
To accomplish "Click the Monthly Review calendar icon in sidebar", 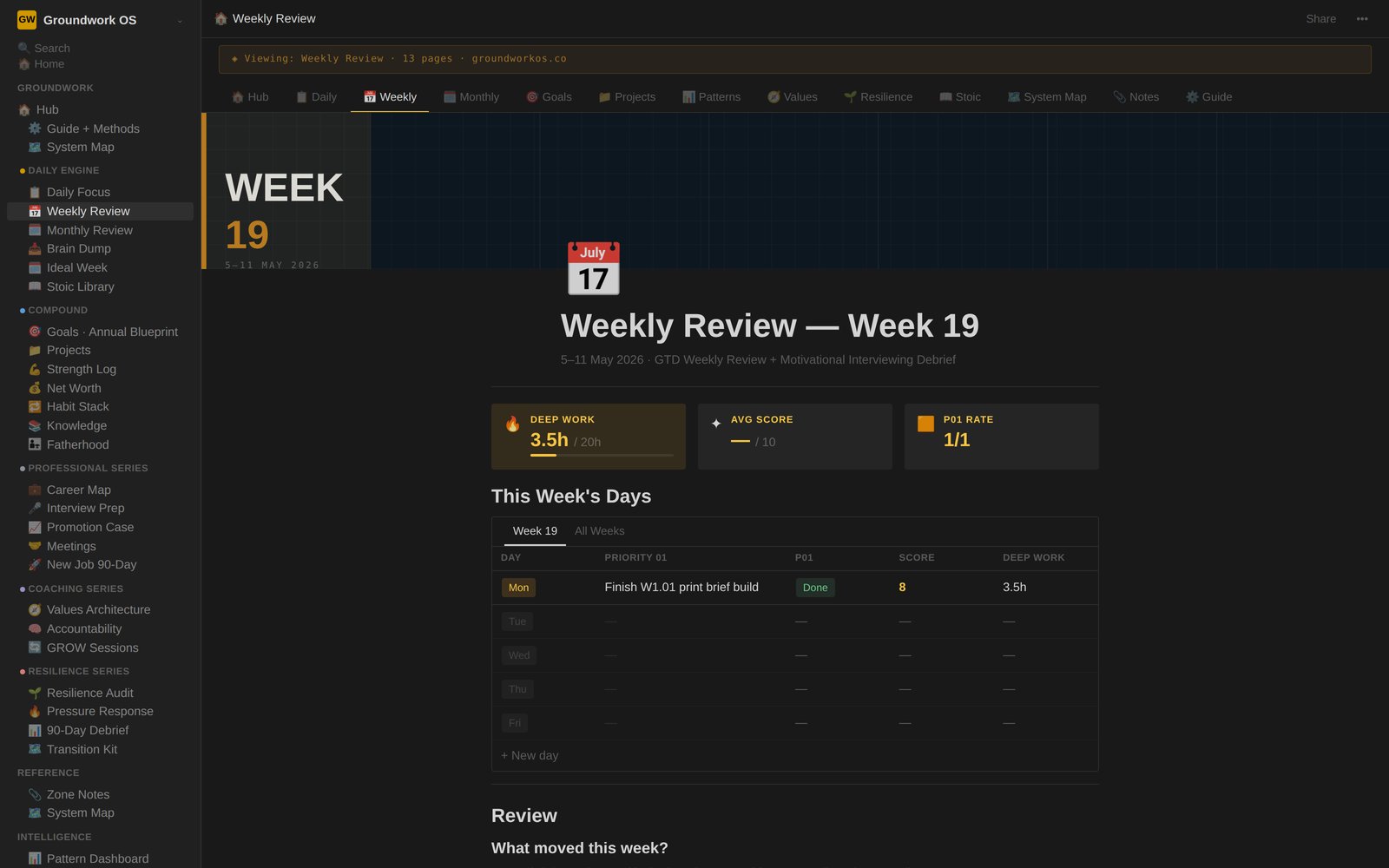I will [35, 230].
